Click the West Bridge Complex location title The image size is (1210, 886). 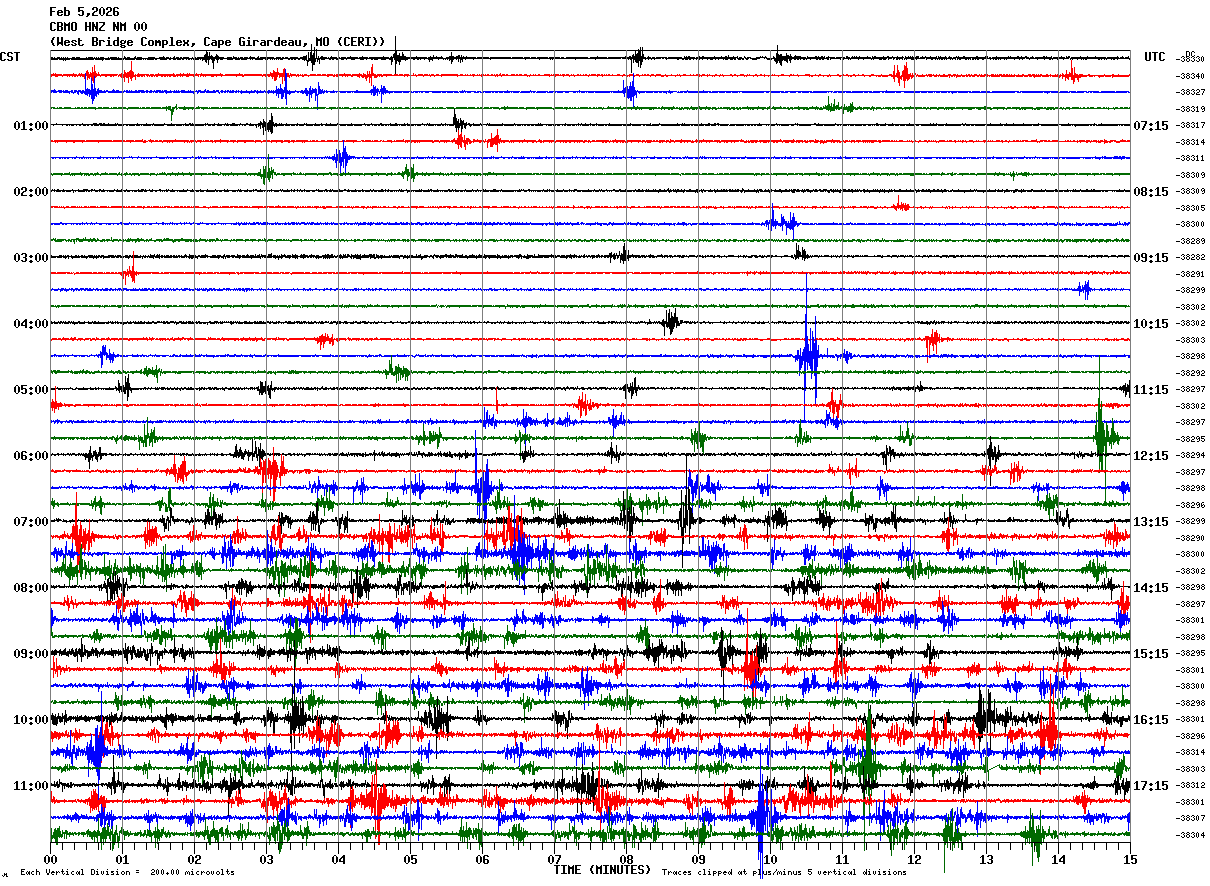pos(217,41)
